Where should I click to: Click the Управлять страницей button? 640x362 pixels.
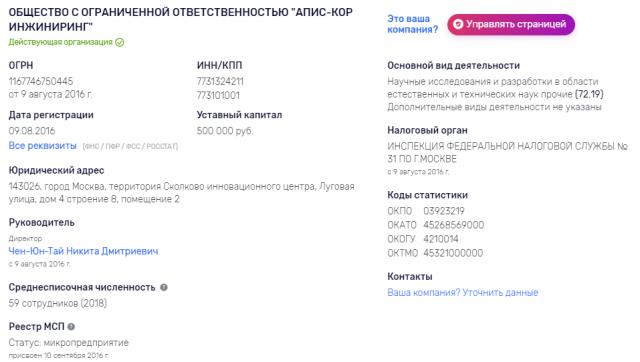coord(511,24)
